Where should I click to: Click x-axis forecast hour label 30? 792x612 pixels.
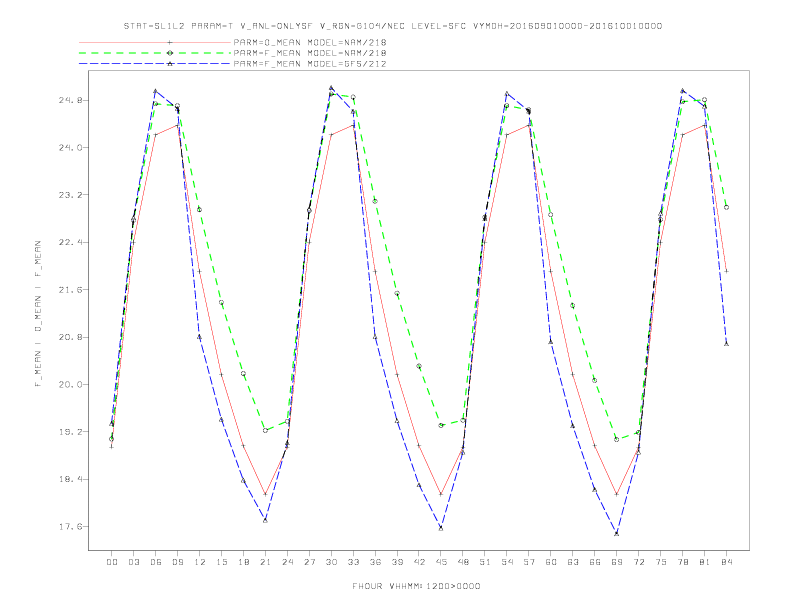[x=331, y=562]
